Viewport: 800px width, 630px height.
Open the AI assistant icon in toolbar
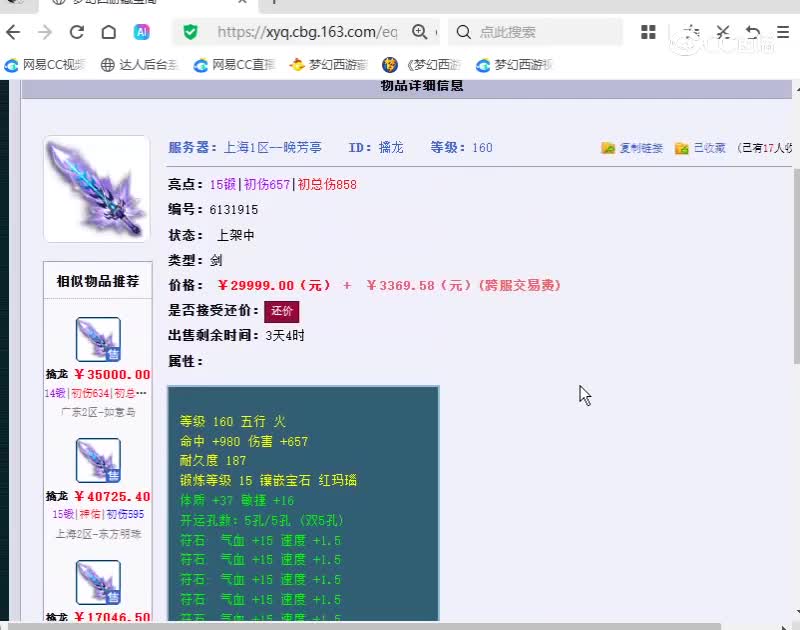141,32
